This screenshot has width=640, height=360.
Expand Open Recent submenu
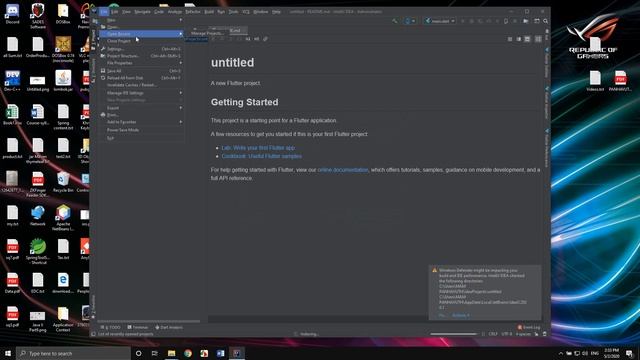pos(141,34)
